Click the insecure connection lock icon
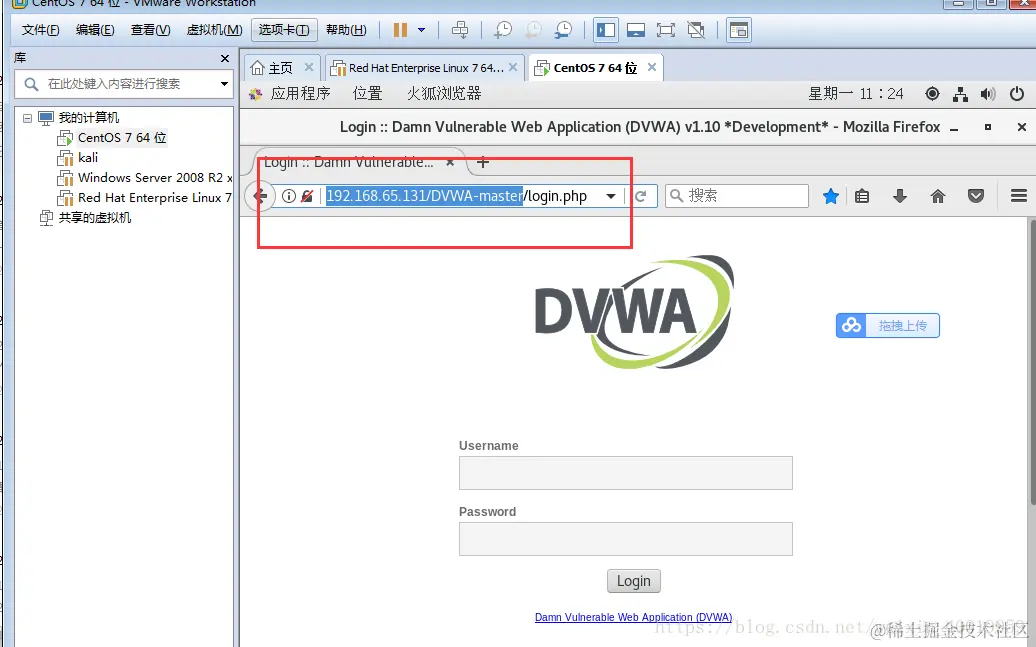The height and width of the screenshot is (647, 1036). (x=307, y=196)
